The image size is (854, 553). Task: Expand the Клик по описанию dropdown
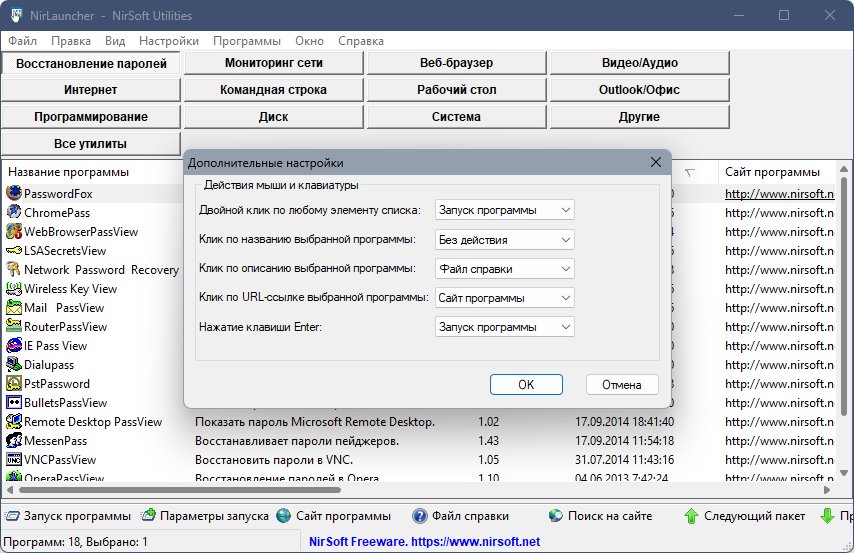pyautogui.click(x=505, y=269)
